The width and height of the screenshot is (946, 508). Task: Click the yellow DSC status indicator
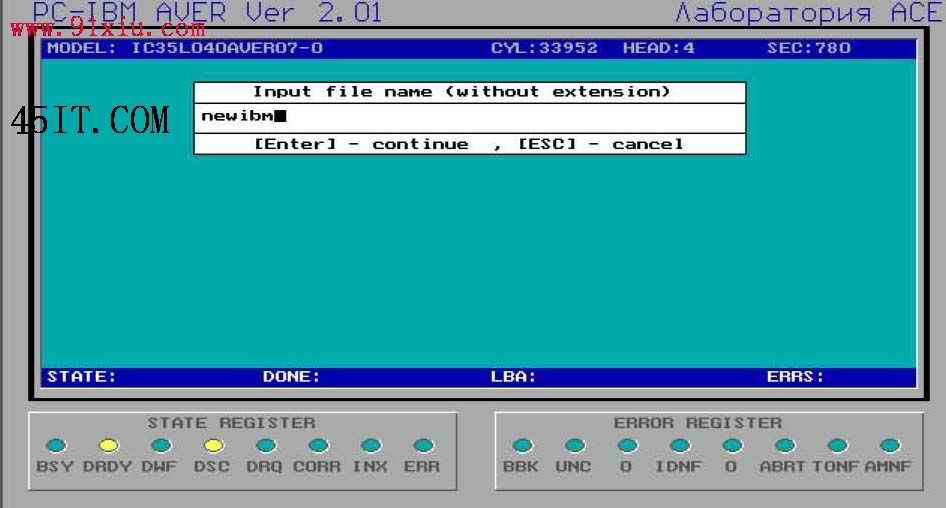point(212,445)
